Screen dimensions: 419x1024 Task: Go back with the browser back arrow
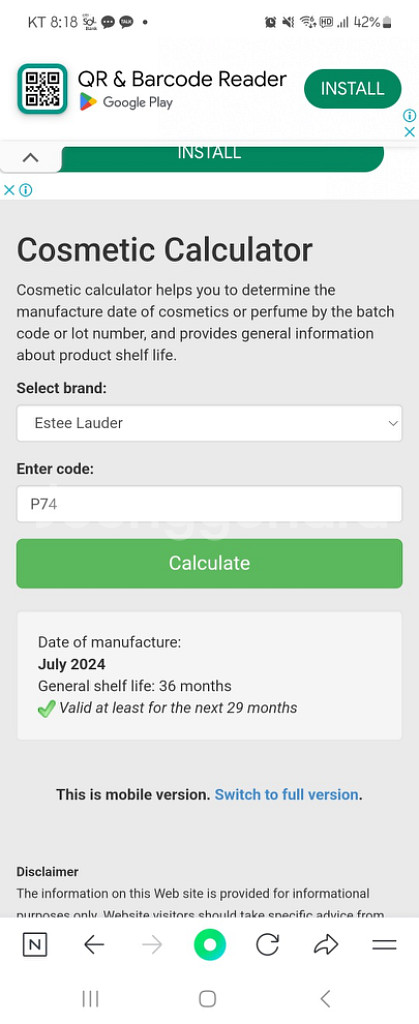94,944
